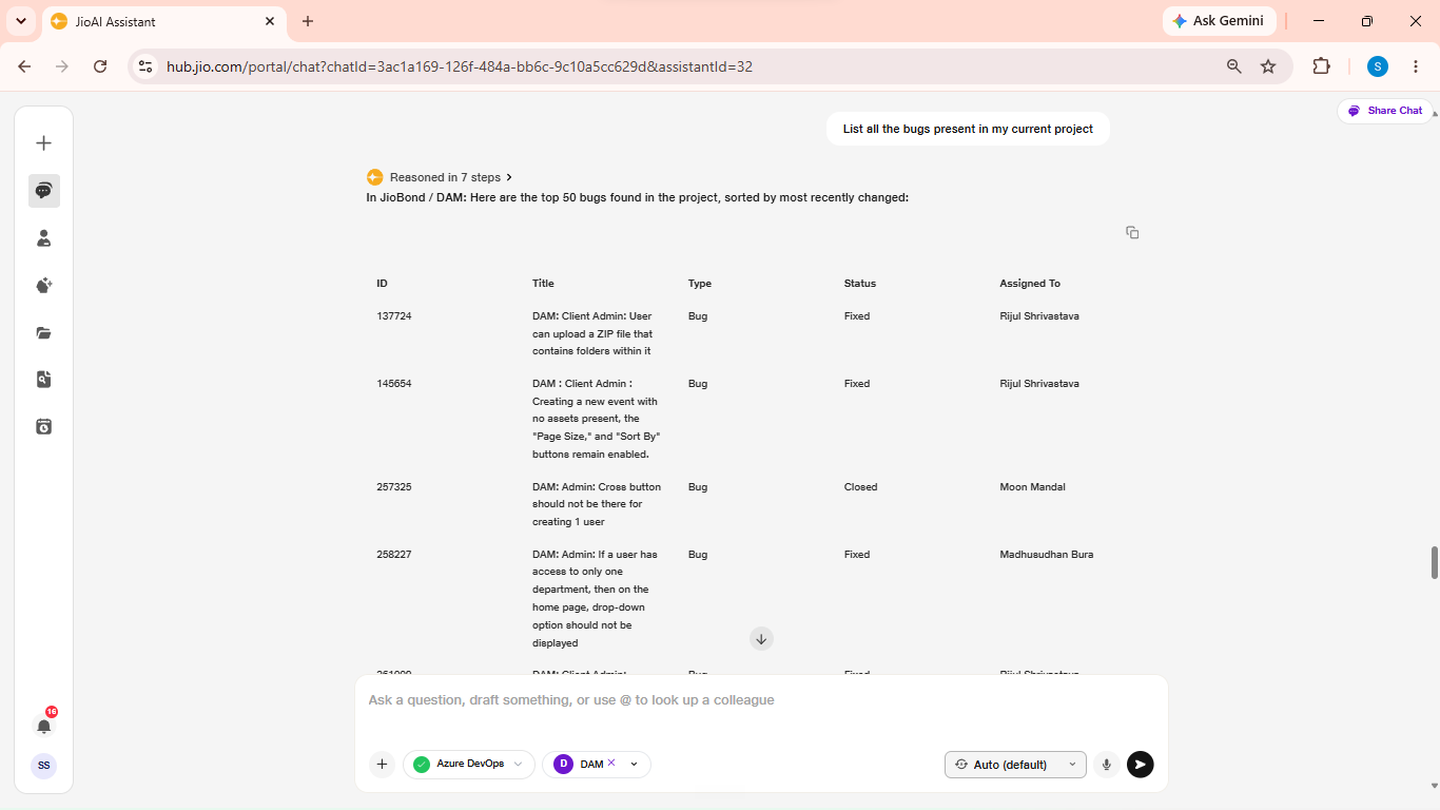Select the JioAI Assistant browser tab
Image resolution: width=1440 pixels, height=810 pixels.
[x=165, y=21]
